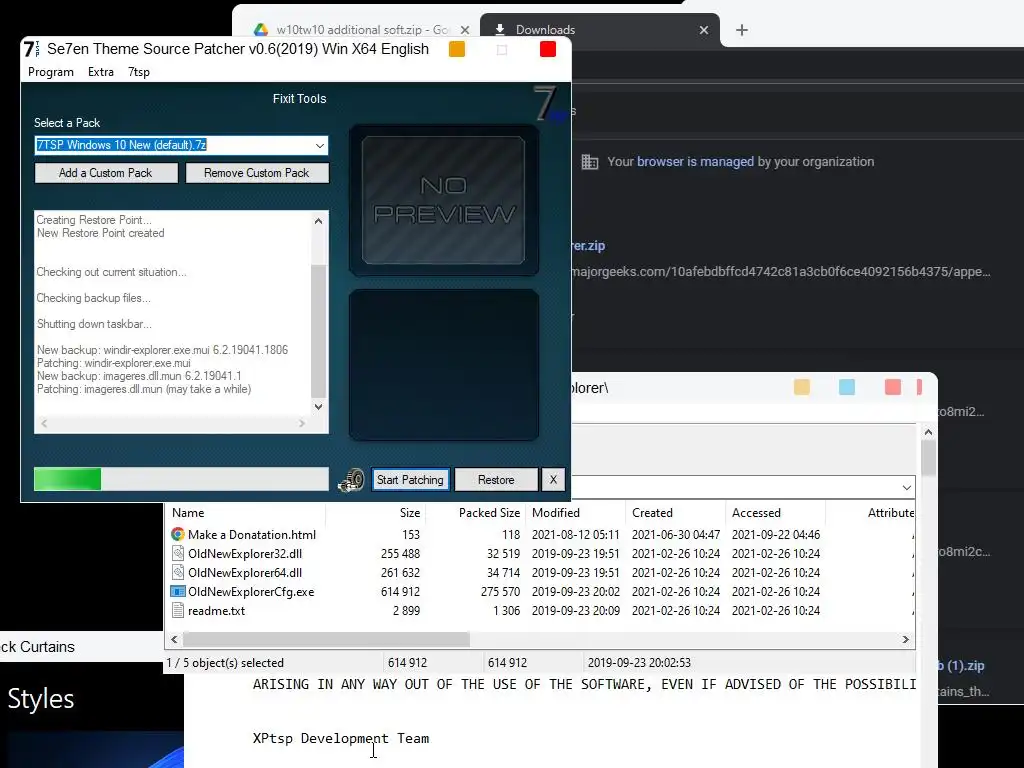Click the organization building icon in browser
The height and width of the screenshot is (768, 1024).
[590, 162]
